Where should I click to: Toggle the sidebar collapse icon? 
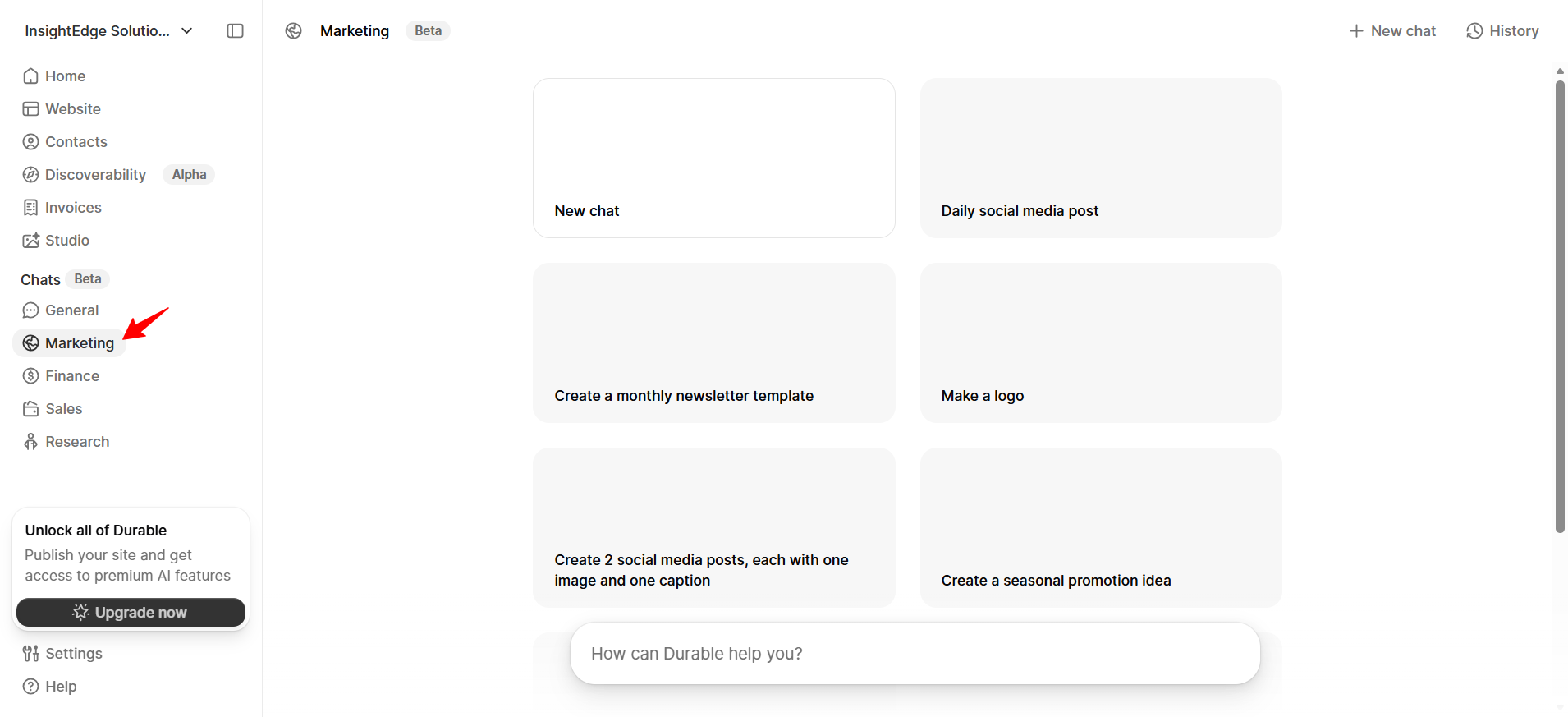[235, 31]
